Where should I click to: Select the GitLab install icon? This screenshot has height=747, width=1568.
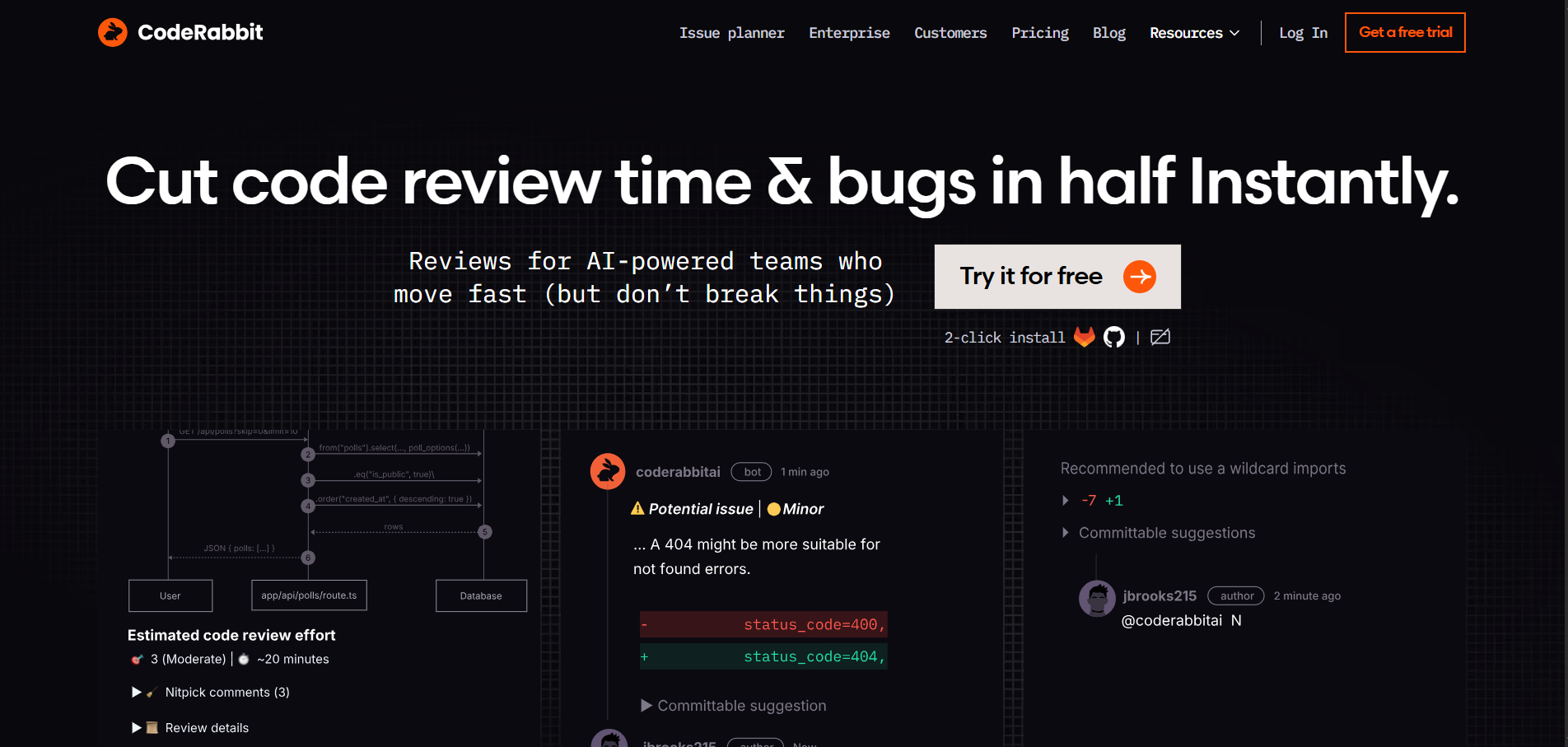coord(1085,337)
